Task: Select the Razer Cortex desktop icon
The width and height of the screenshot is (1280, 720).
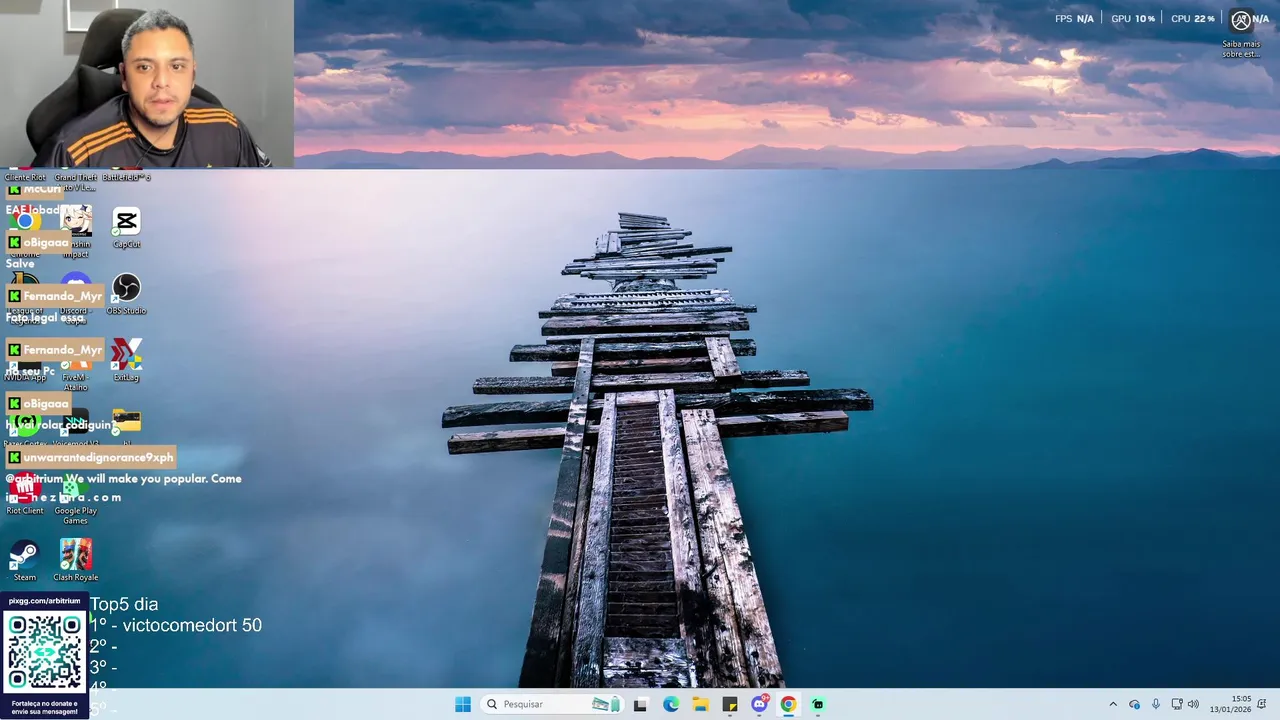Action: pos(24,427)
